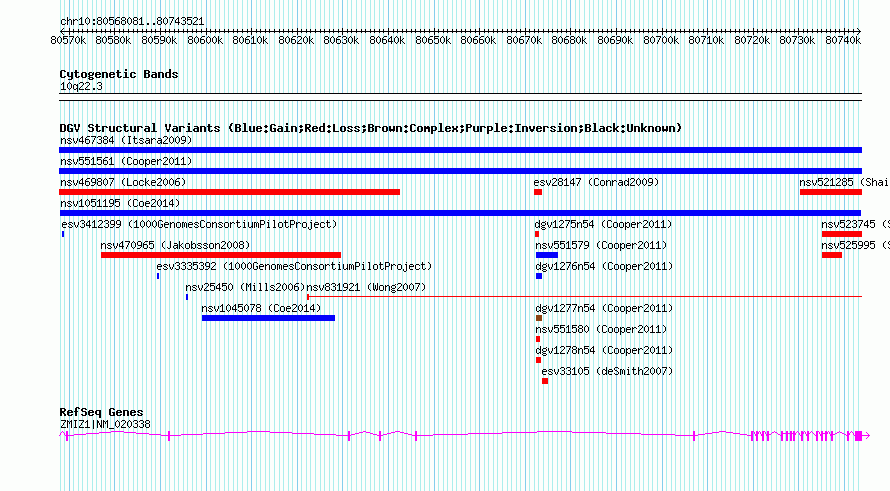
Task: Click the Cytogenetic Bands track title
Action: click(x=119, y=74)
